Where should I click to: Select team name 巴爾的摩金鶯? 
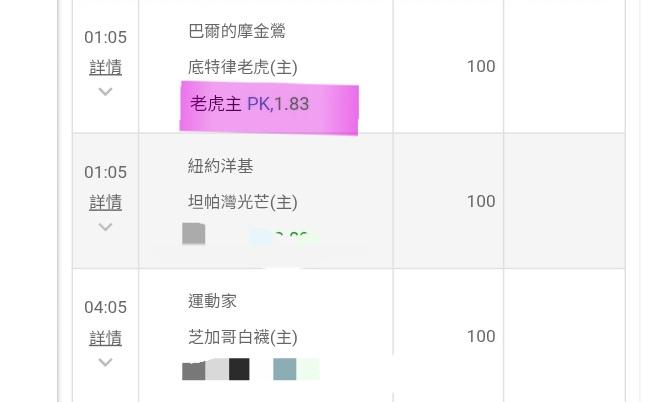[237, 31]
